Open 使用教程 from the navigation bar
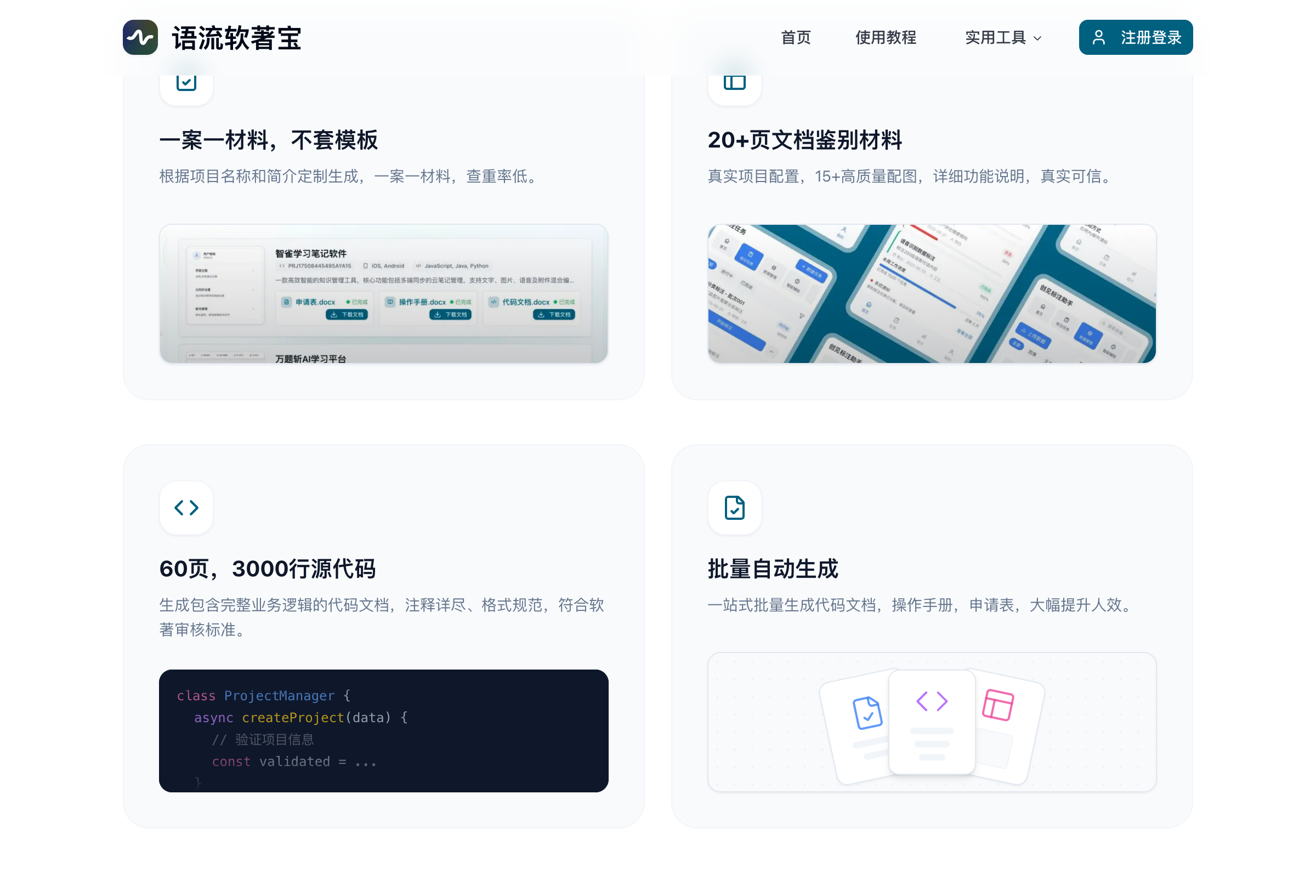 [x=885, y=37]
